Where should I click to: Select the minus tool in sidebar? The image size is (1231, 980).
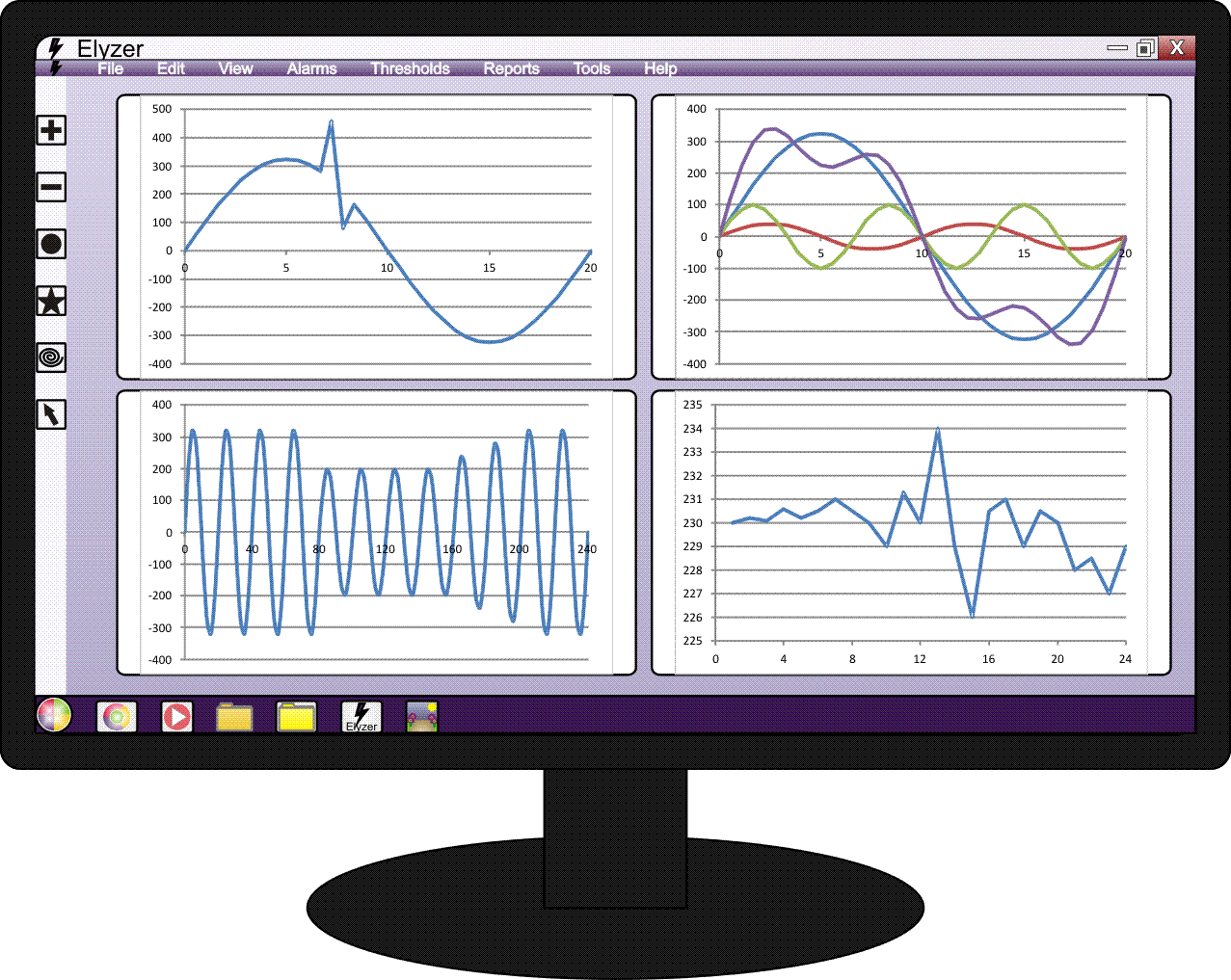(x=51, y=187)
